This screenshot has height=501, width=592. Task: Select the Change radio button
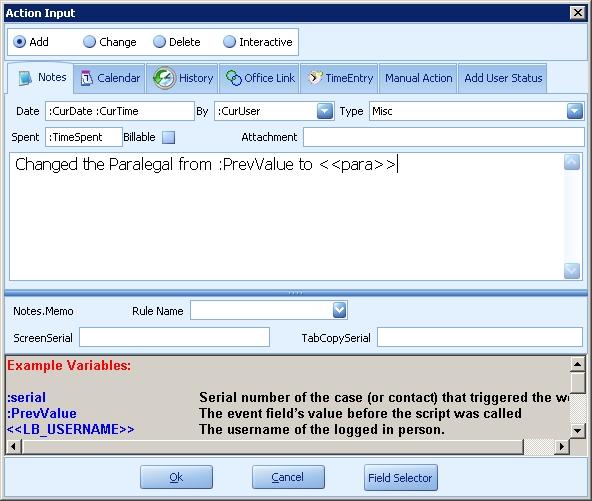(x=89, y=42)
